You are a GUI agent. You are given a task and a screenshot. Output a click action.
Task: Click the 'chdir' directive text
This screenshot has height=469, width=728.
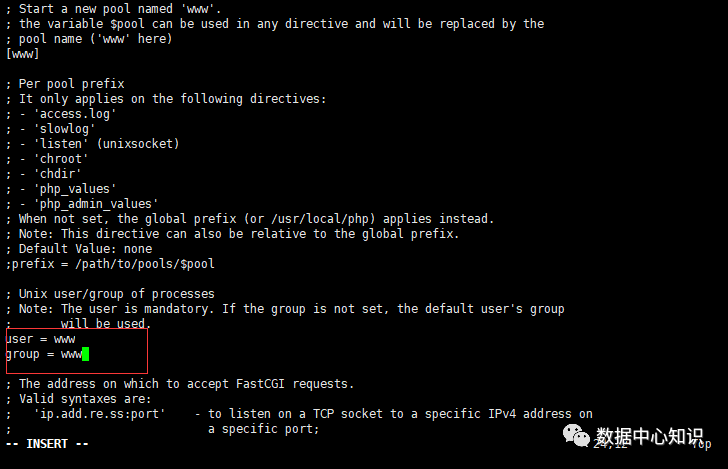[57, 174]
